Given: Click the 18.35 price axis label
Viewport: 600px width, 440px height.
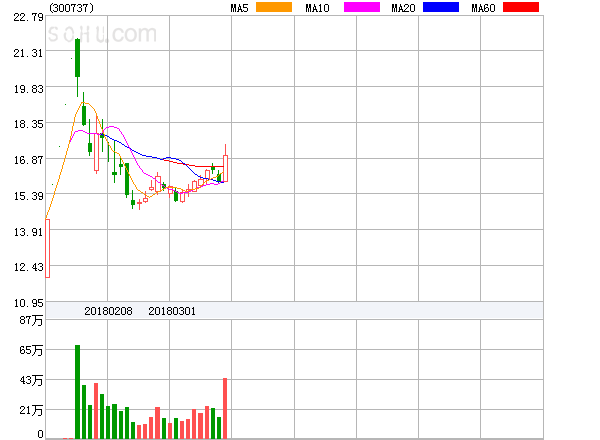Looking at the screenshot, I should coord(29,124).
